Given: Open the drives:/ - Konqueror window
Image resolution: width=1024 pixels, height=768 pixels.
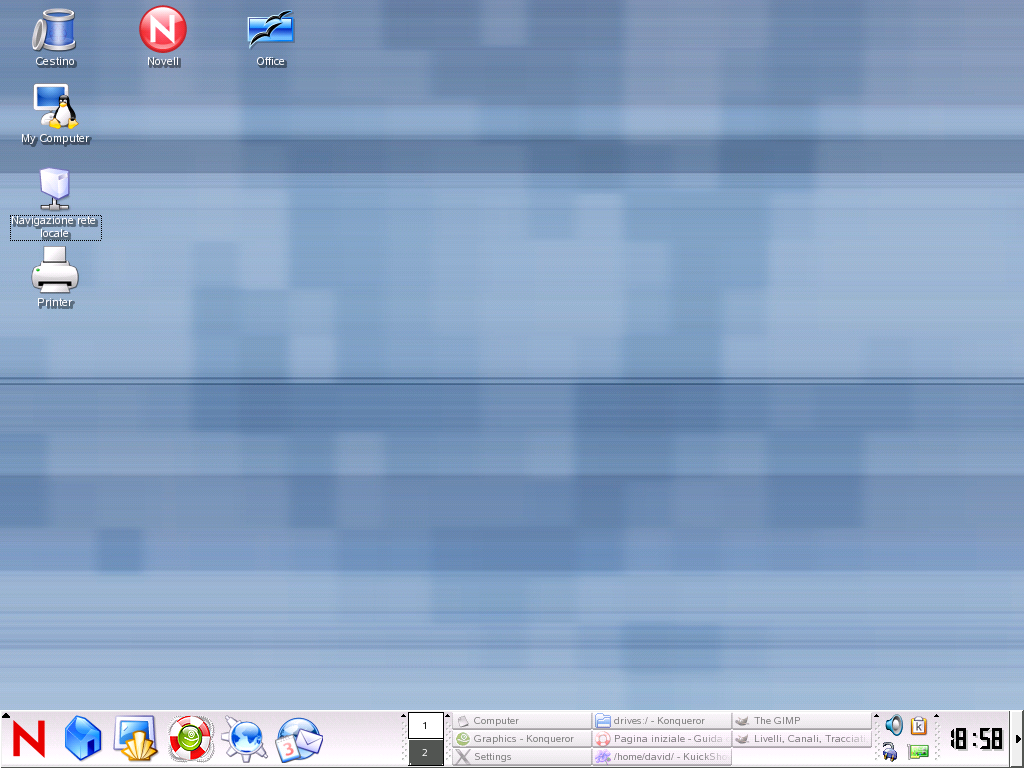Looking at the screenshot, I should point(660,720).
